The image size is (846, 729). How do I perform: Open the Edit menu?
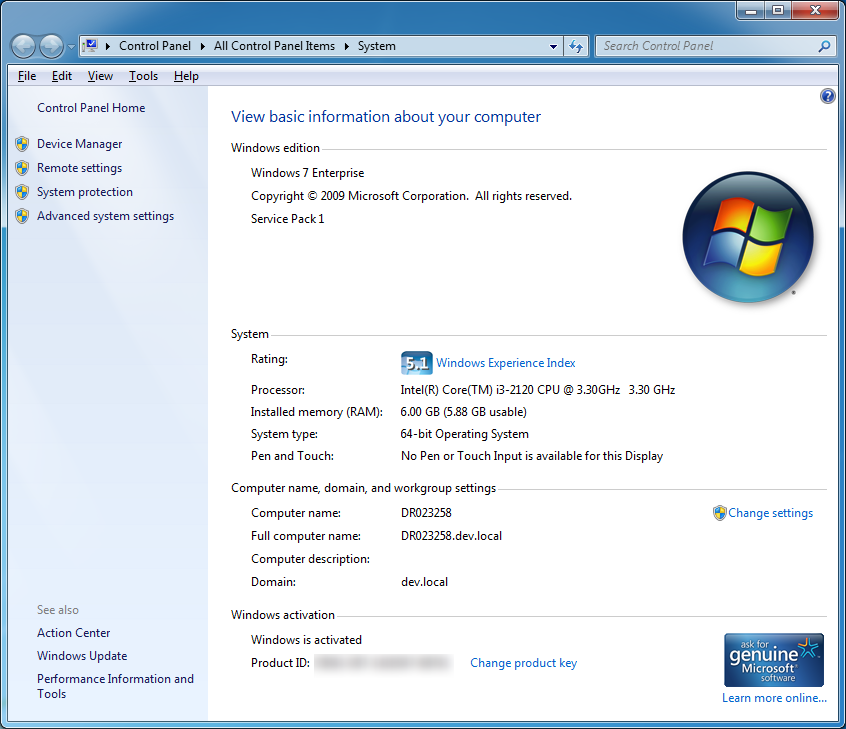pyautogui.click(x=62, y=76)
